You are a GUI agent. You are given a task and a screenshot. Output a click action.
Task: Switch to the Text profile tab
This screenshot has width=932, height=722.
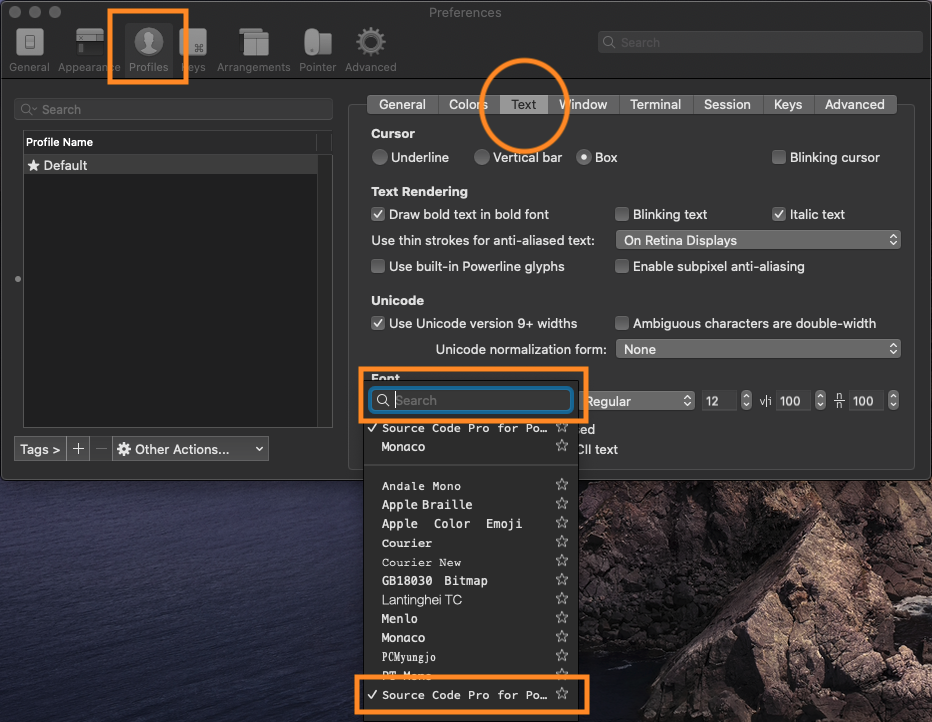(524, 104)
